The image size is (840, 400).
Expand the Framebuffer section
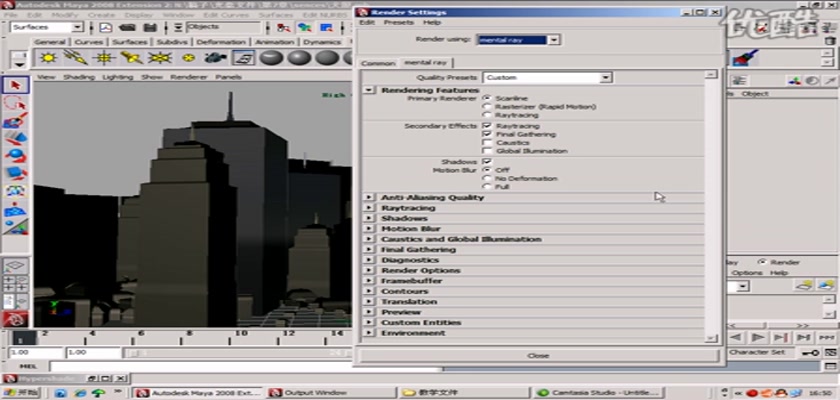(x=369, y=281)
